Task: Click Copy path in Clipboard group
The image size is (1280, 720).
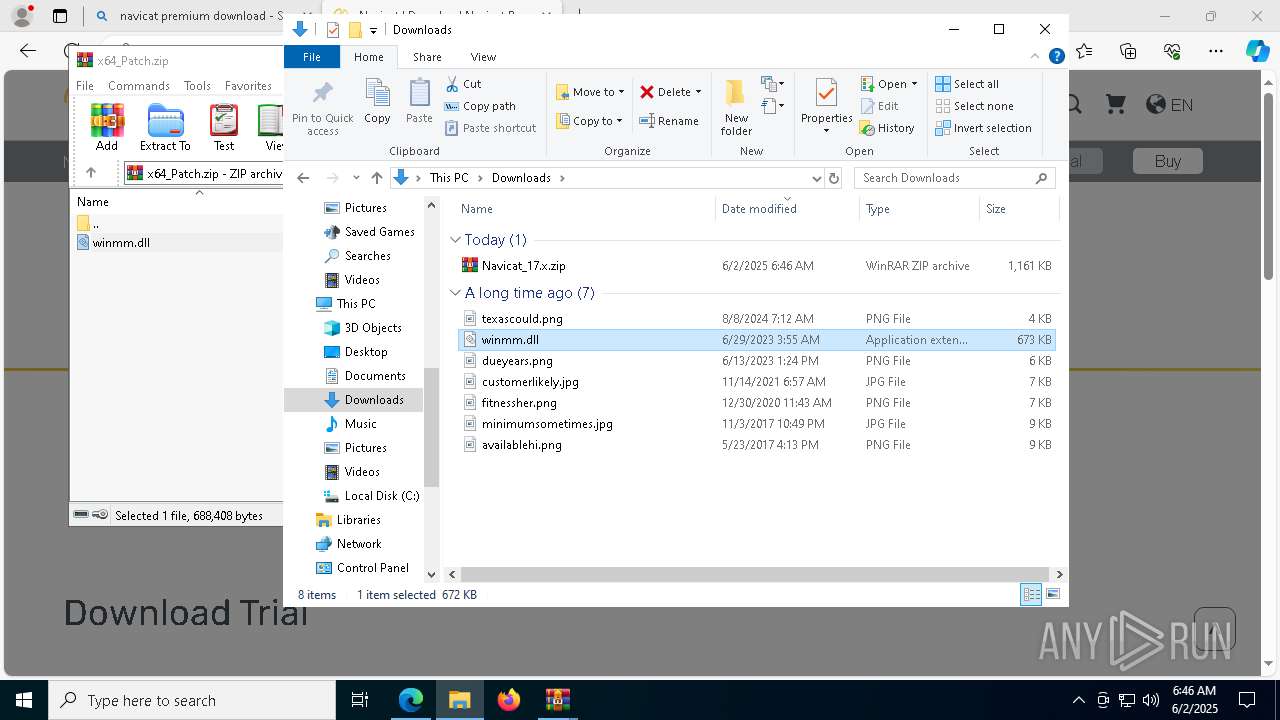Action: coord(480,106)
